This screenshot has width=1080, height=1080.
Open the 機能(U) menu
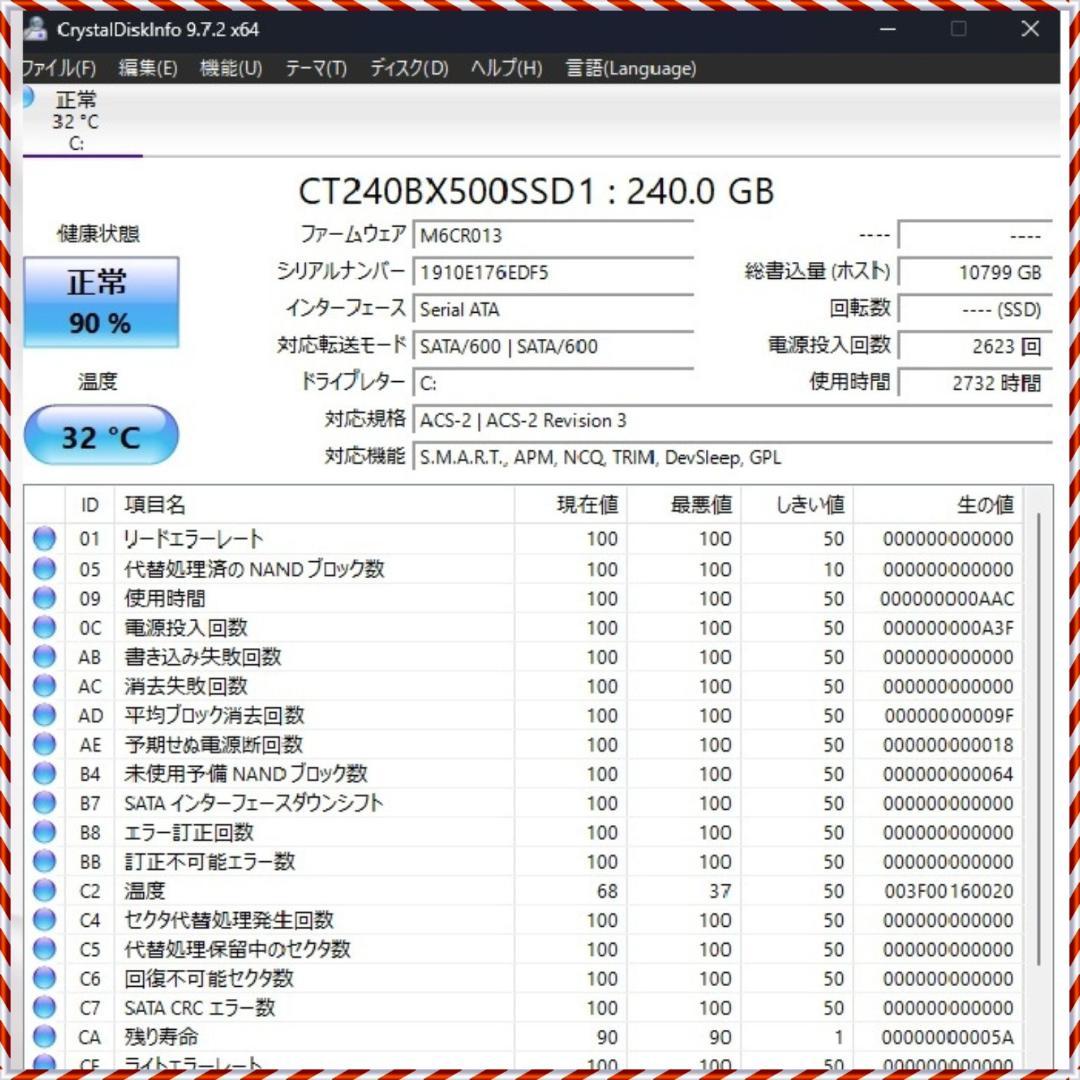[x=231, y=68]
